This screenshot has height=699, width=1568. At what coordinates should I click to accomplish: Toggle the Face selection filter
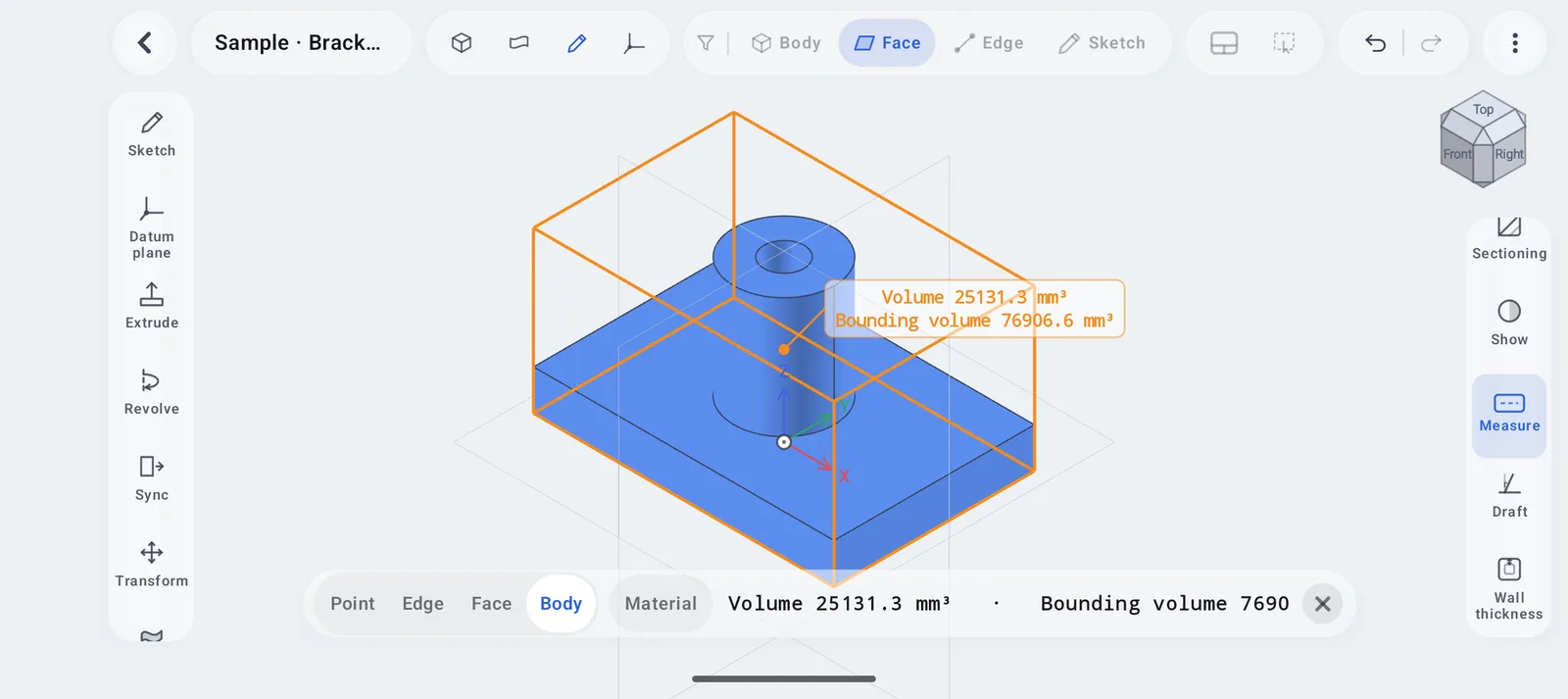[887, 43]
